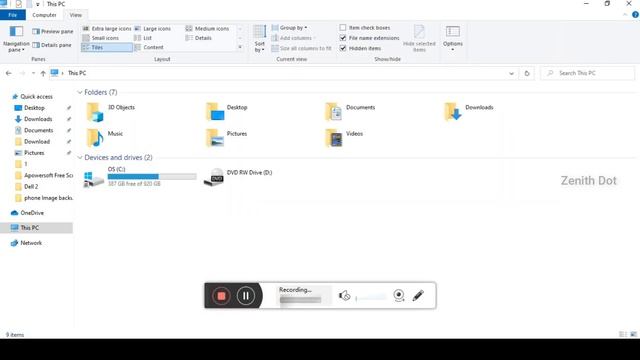Image resolution: width=640 pixels, height=360 pixels.
Task: Toggle the recorder webcam icon
Action: pos(399,295)
